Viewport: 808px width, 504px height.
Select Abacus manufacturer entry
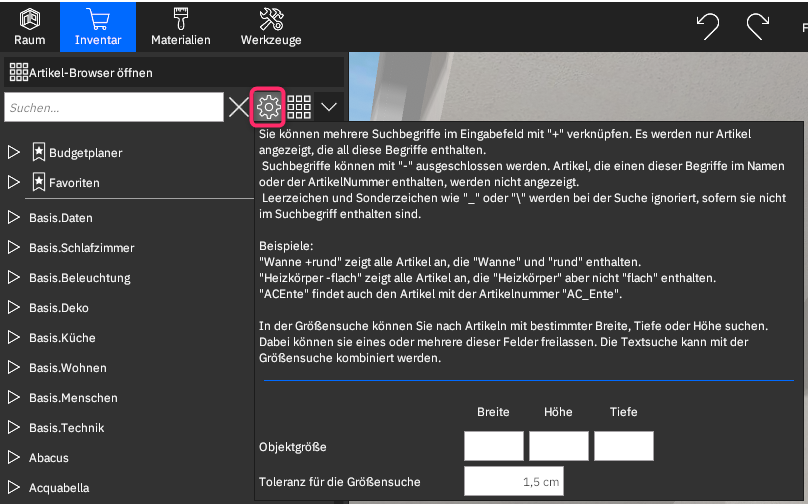(x=48, y=458)
